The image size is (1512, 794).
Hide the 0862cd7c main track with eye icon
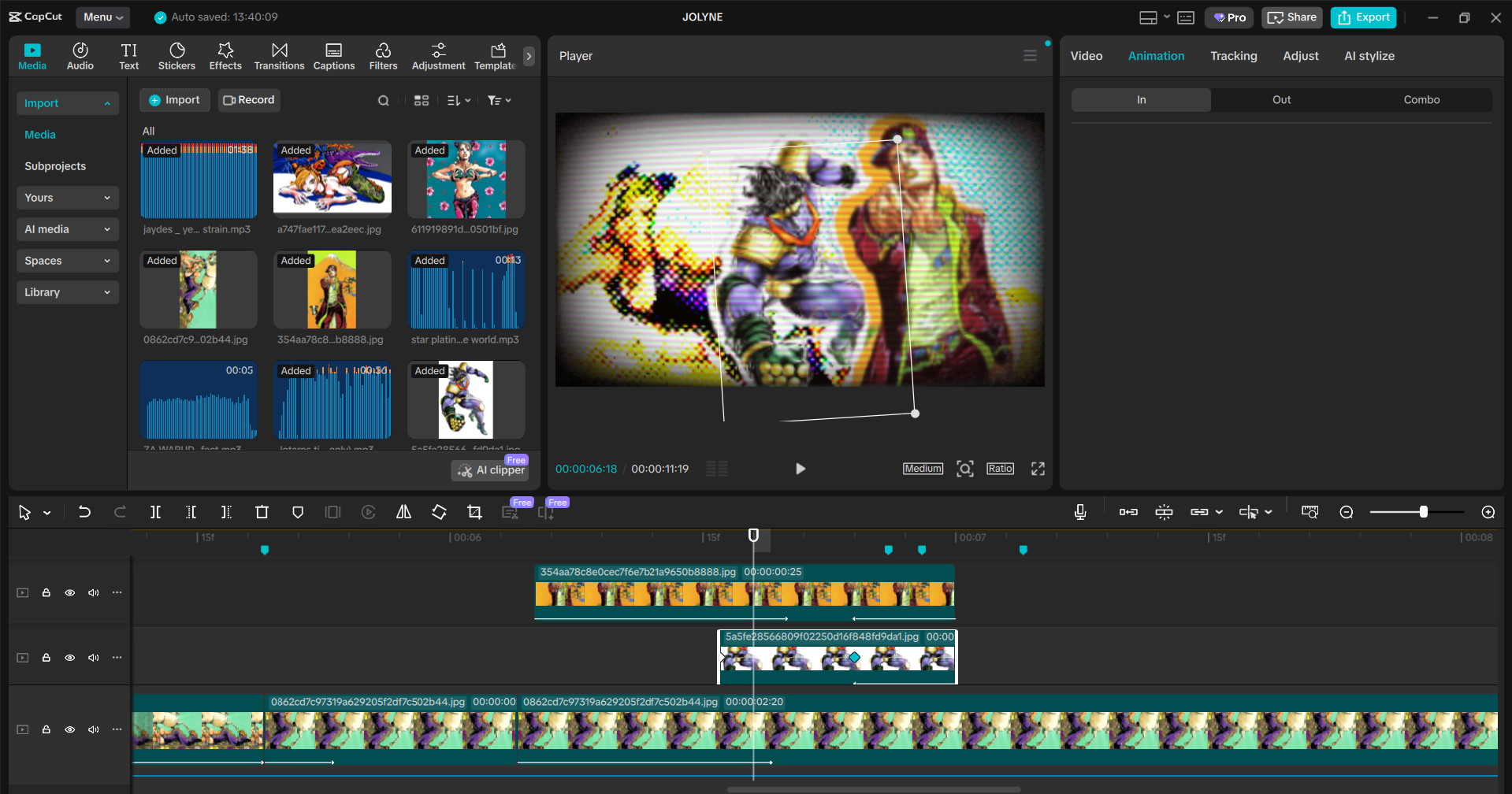(x=70, y=729)
